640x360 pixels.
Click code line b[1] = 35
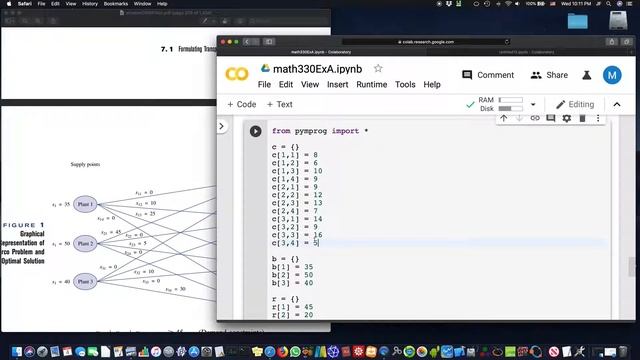(292, 267)
